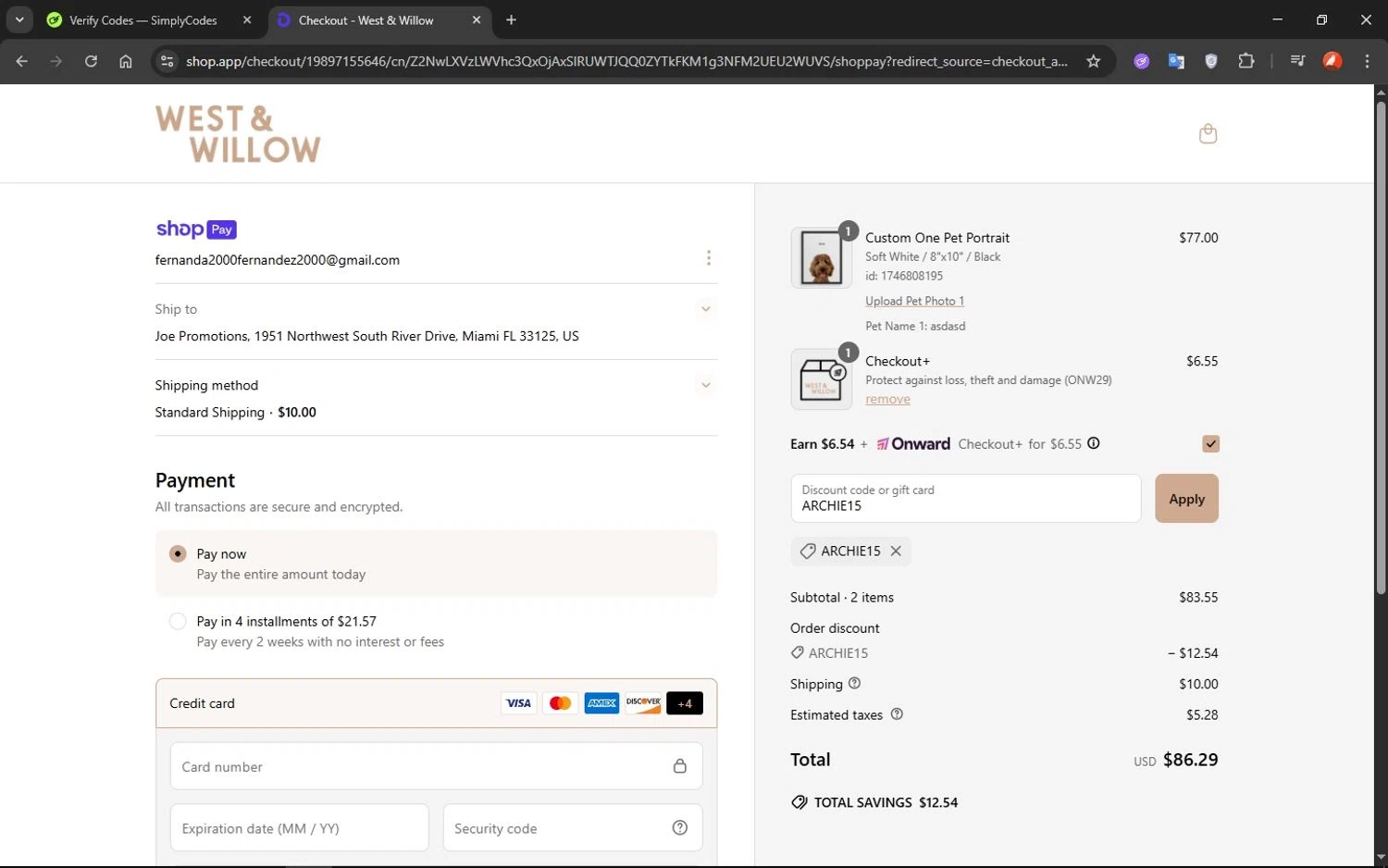The width and height of the screenshot is (1388, 868).
Task: Focus the Security code field
Action: 573,828
